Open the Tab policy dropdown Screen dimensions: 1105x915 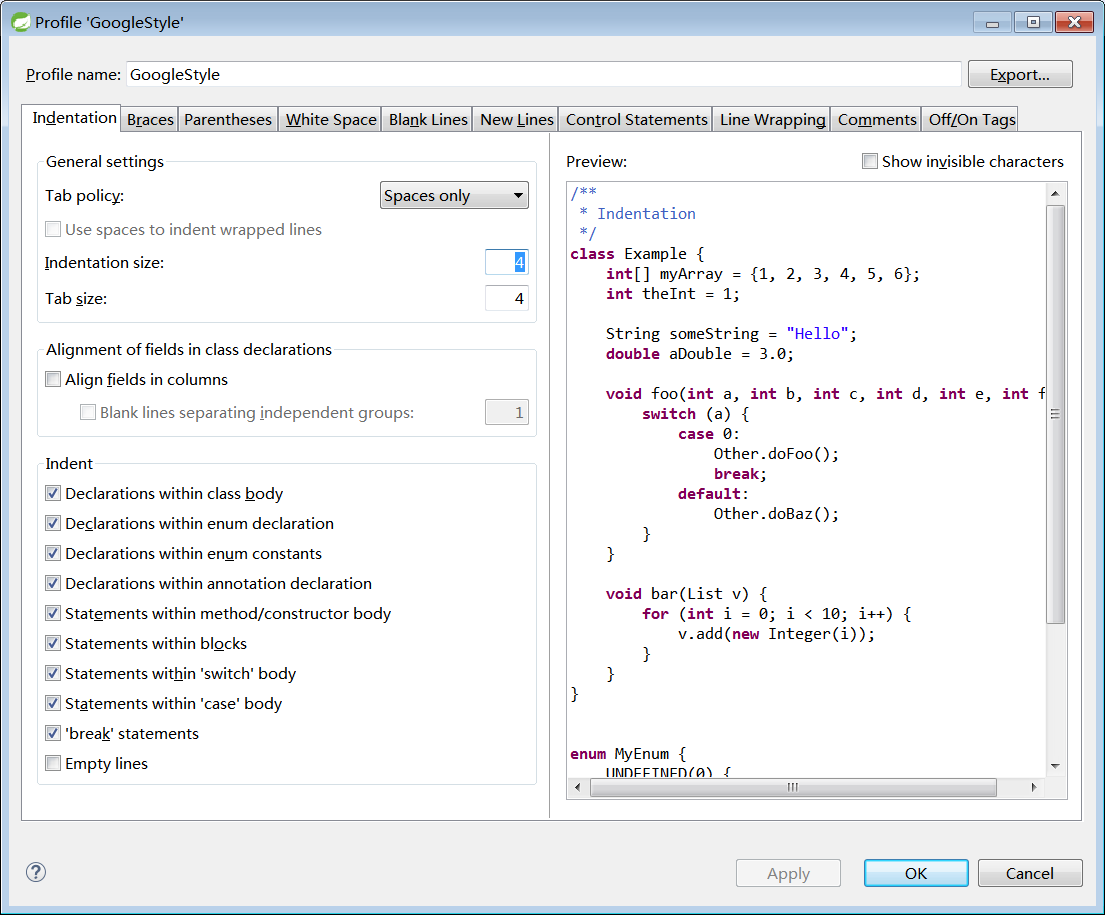455,195
